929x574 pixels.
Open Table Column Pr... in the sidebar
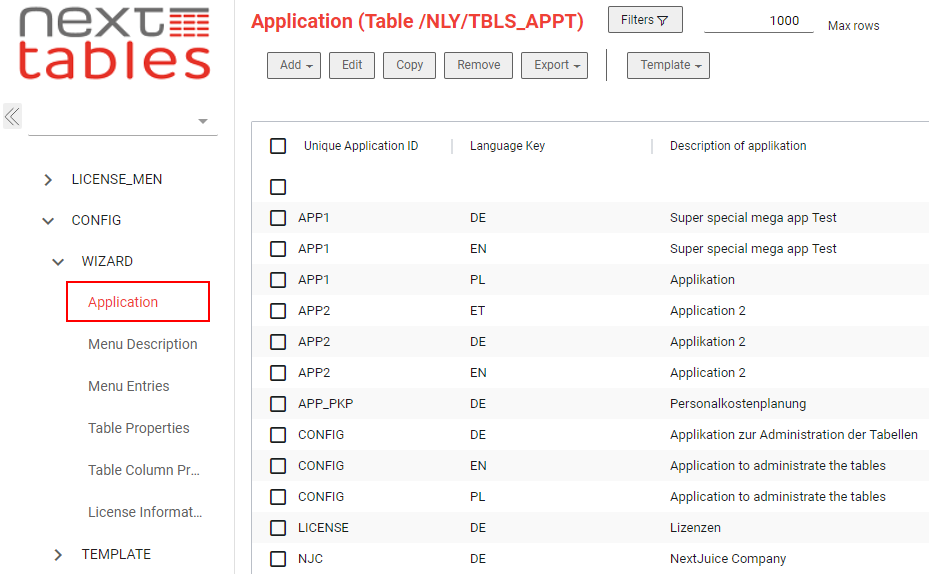(144, 470)
